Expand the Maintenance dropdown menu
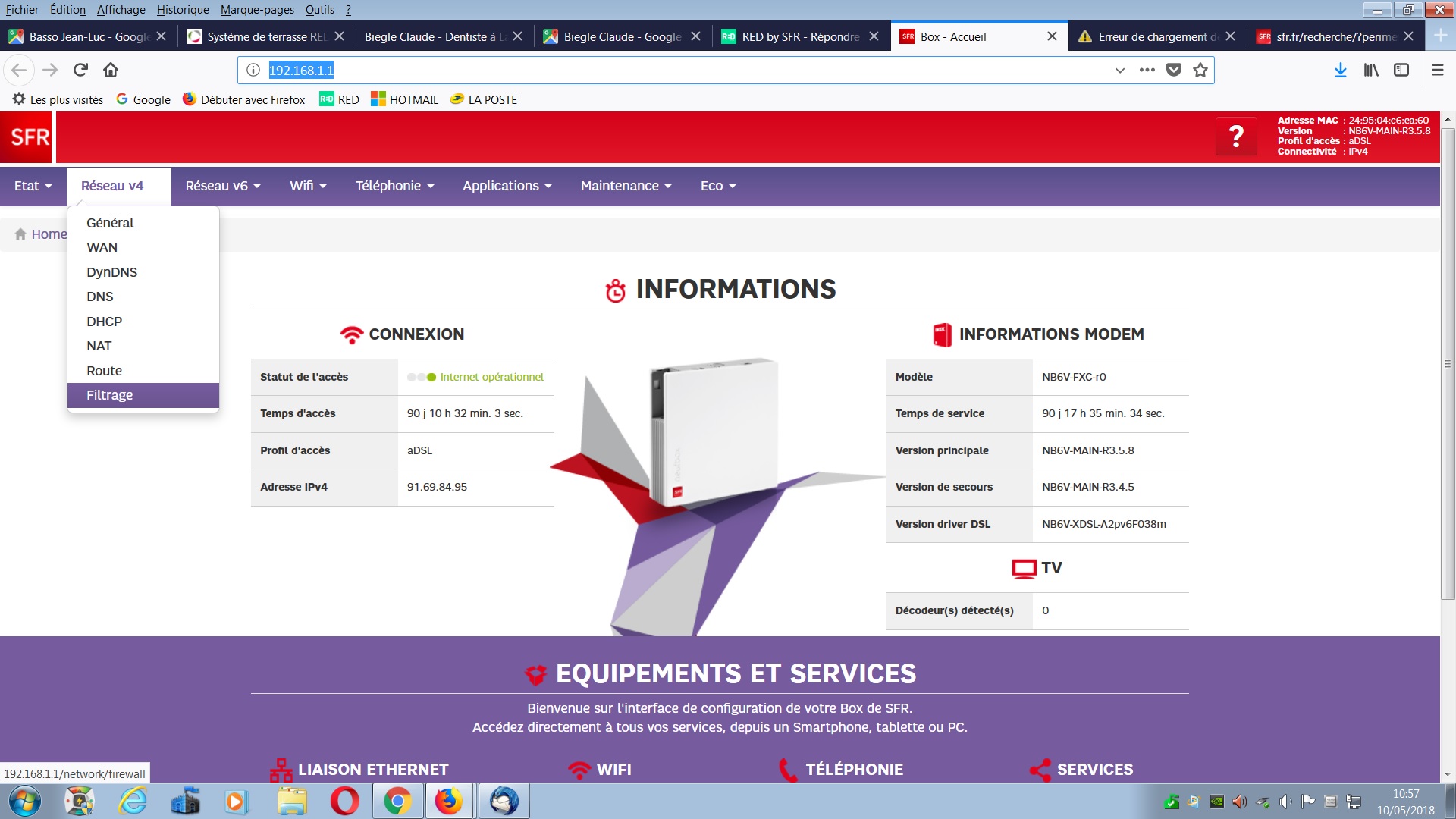The image size is (1456, 819). click(x=626, y=186)
